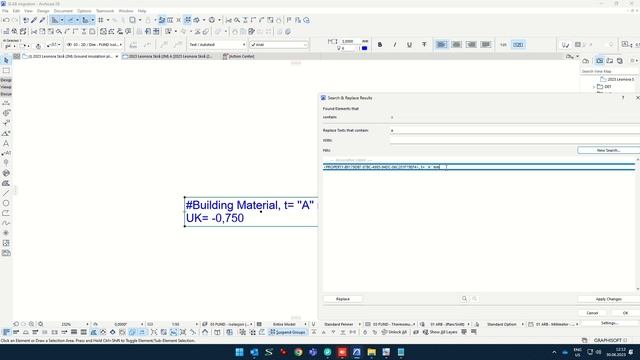Select the PROPERTY autotext result row
The width and height of the screenshot is (640, 360).
point(479,167)
